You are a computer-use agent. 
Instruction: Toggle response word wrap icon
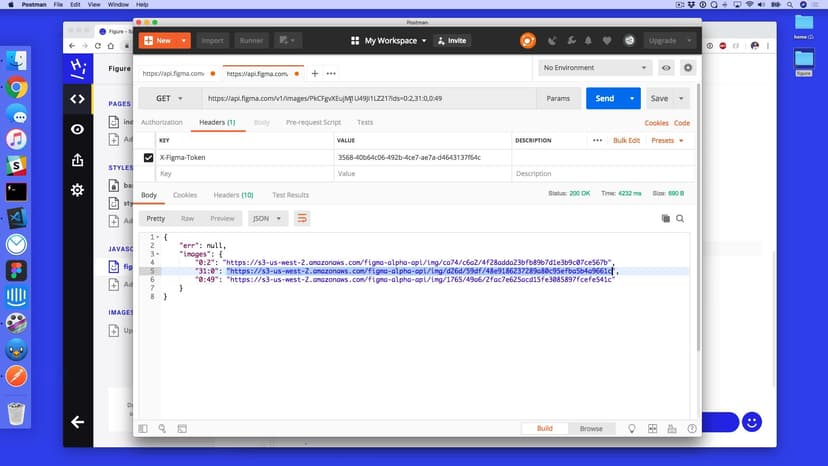click(x=302, y=218)
